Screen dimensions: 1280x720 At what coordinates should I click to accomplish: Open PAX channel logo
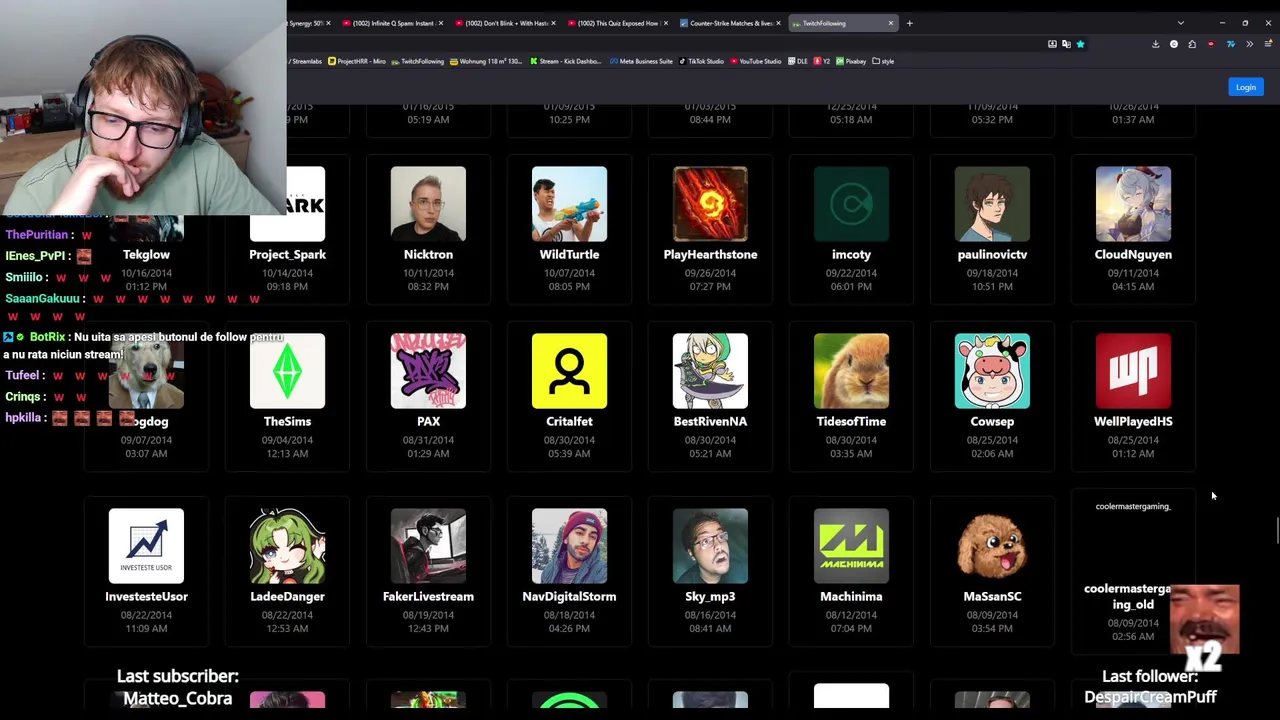[x=428, y=371]
